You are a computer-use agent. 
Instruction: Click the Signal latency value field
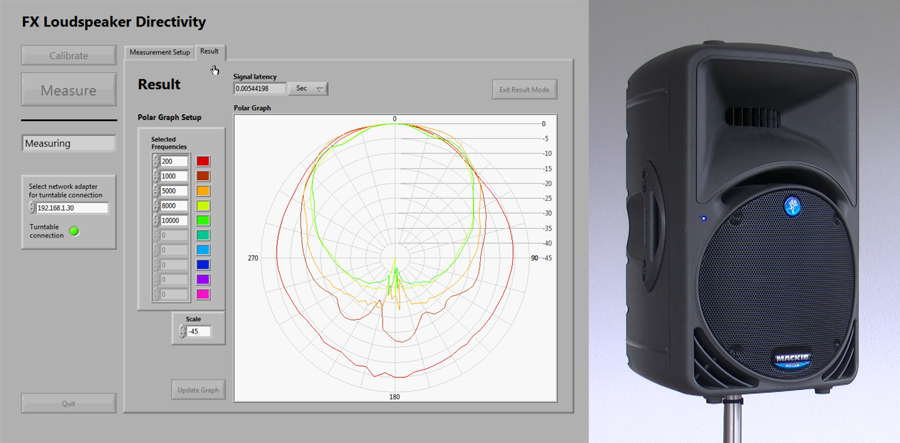(259, 89)
